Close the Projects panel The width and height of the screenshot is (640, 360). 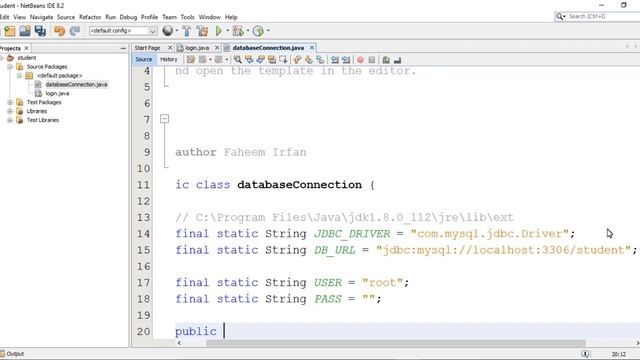(x=27, y=48)
